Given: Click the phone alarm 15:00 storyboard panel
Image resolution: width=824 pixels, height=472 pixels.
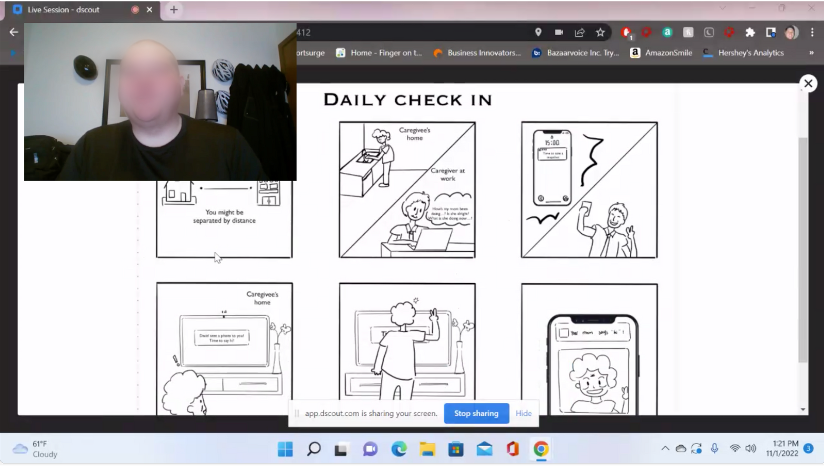Looking at the screenshot, I should tap(589, 190).
